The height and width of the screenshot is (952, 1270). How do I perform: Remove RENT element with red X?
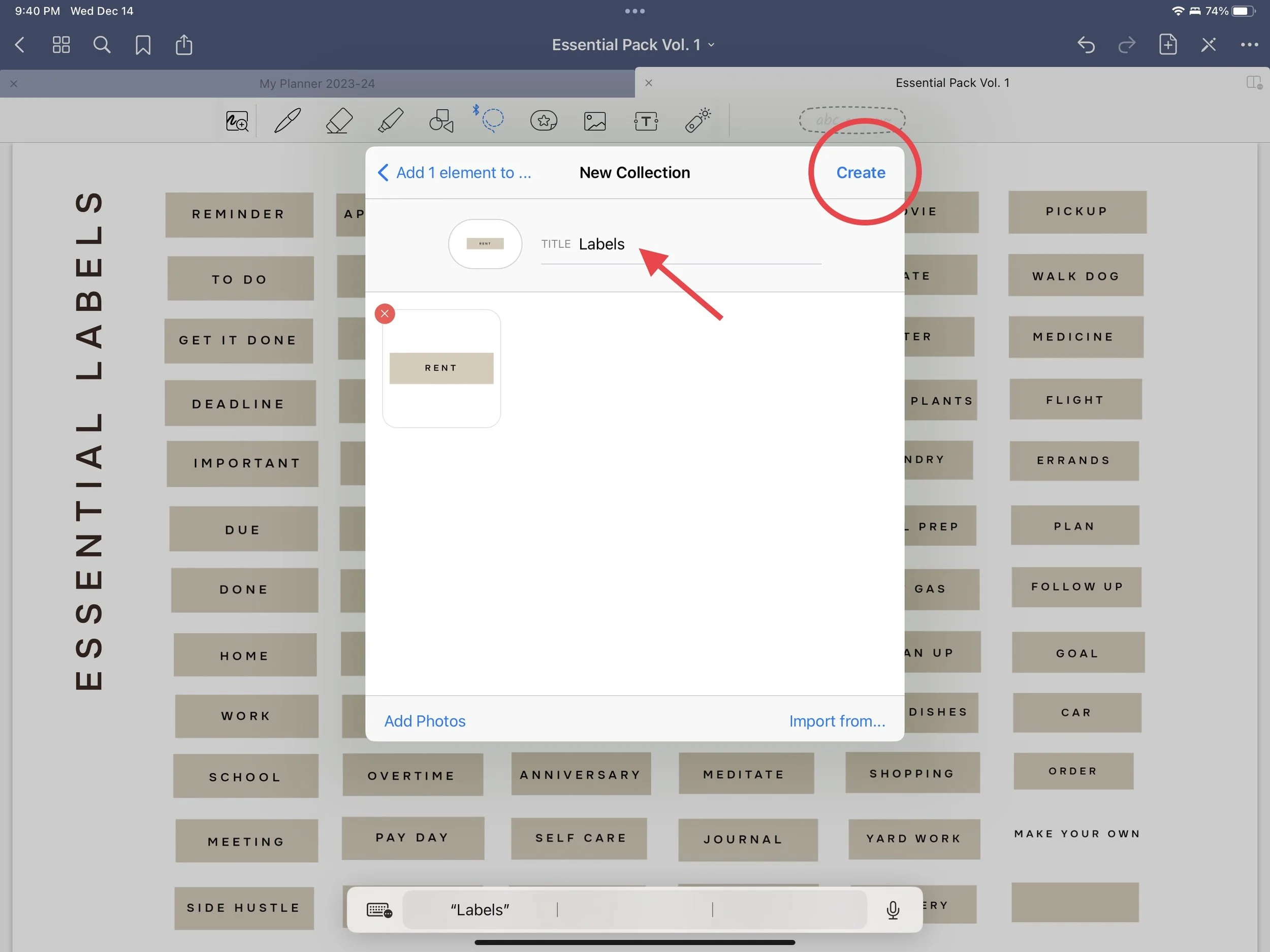coord(385,313)
